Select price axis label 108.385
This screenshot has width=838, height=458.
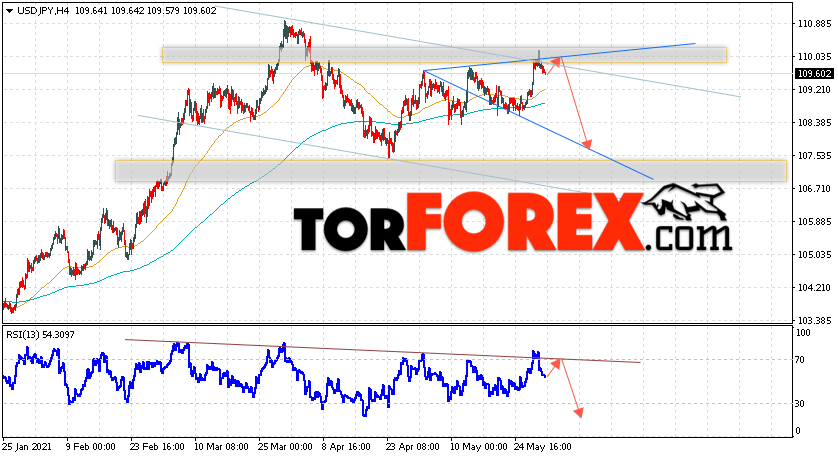click(814, 123)
